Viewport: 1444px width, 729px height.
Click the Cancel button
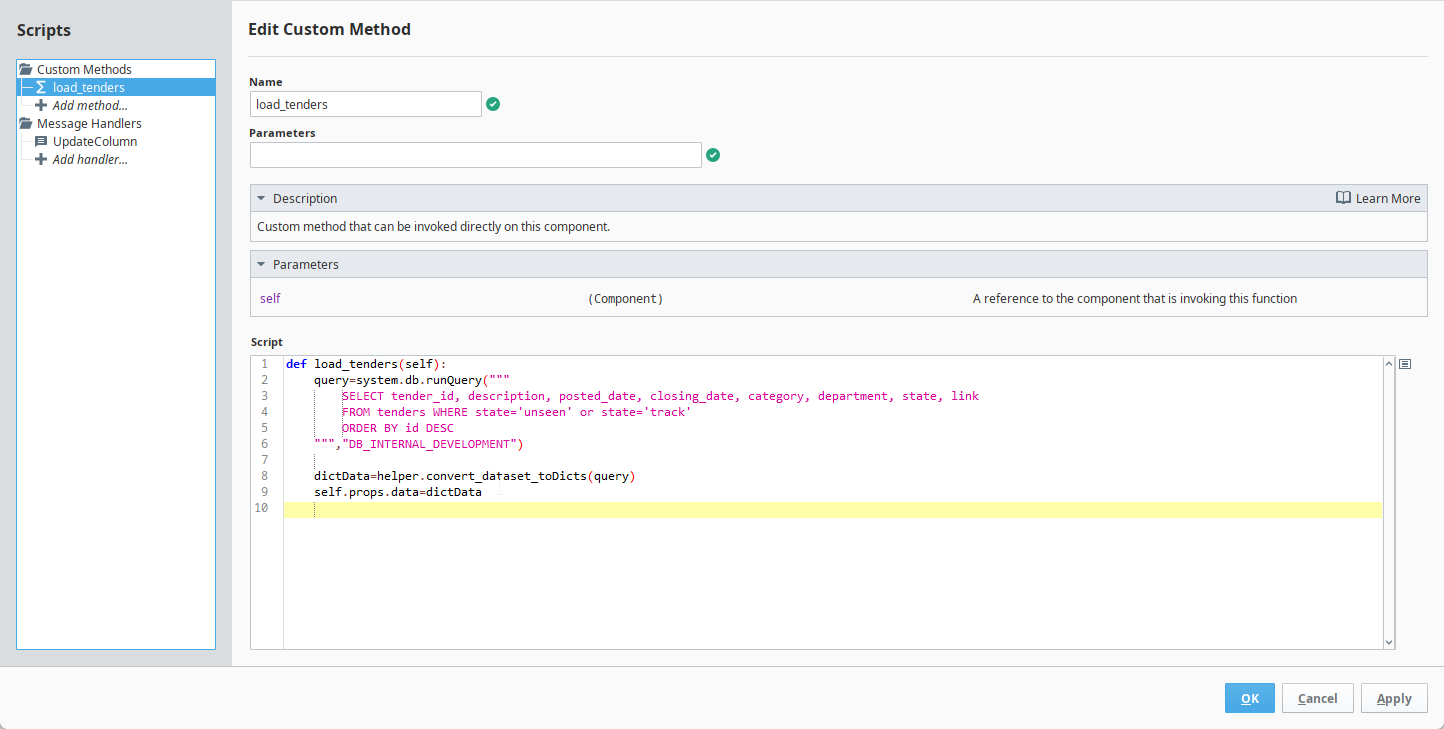(x=1317, y=698)
